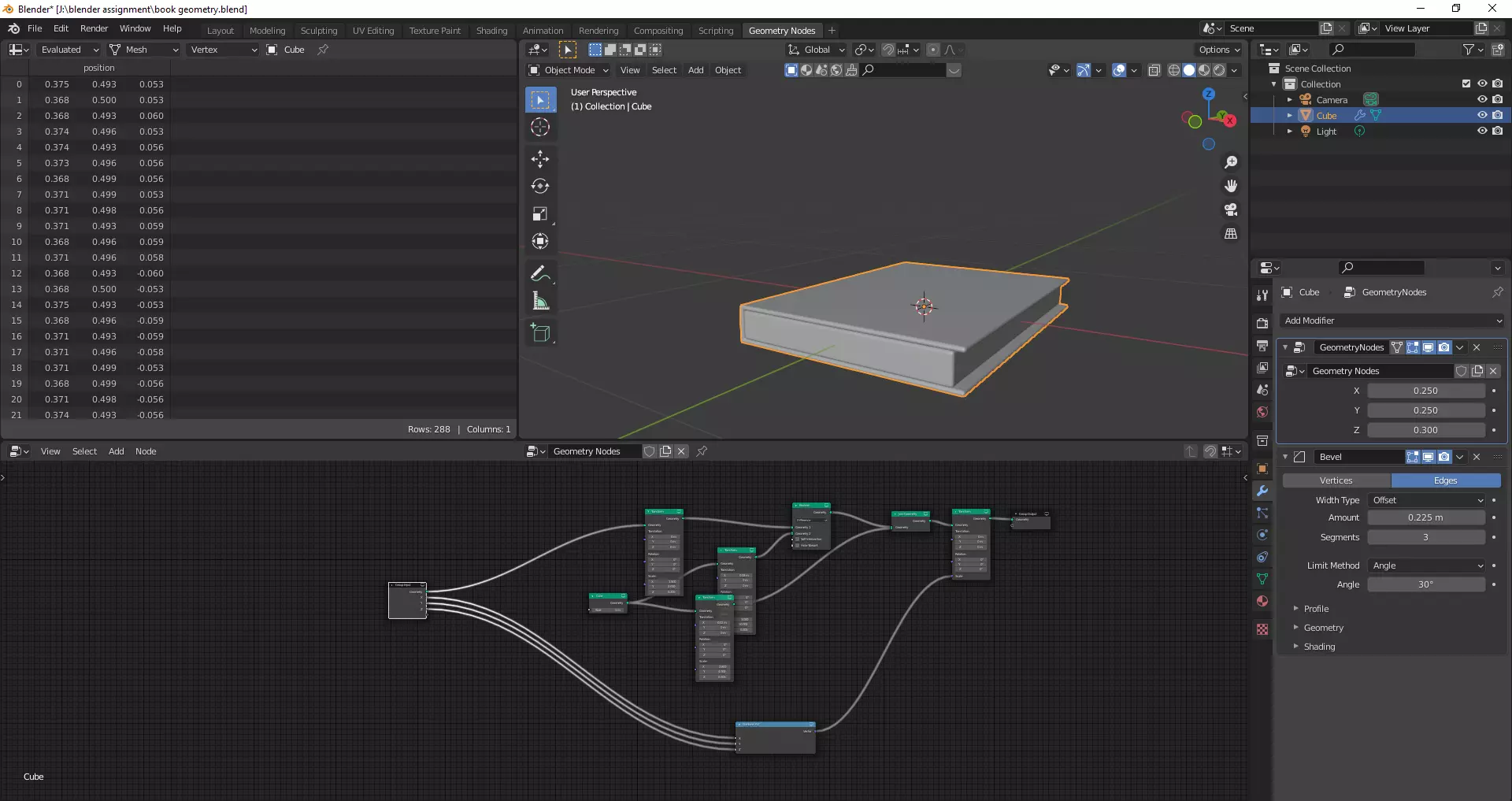Switch to the Shading workspace tab
This screenshot has width=1512, height=801.
tap(491, 31)
